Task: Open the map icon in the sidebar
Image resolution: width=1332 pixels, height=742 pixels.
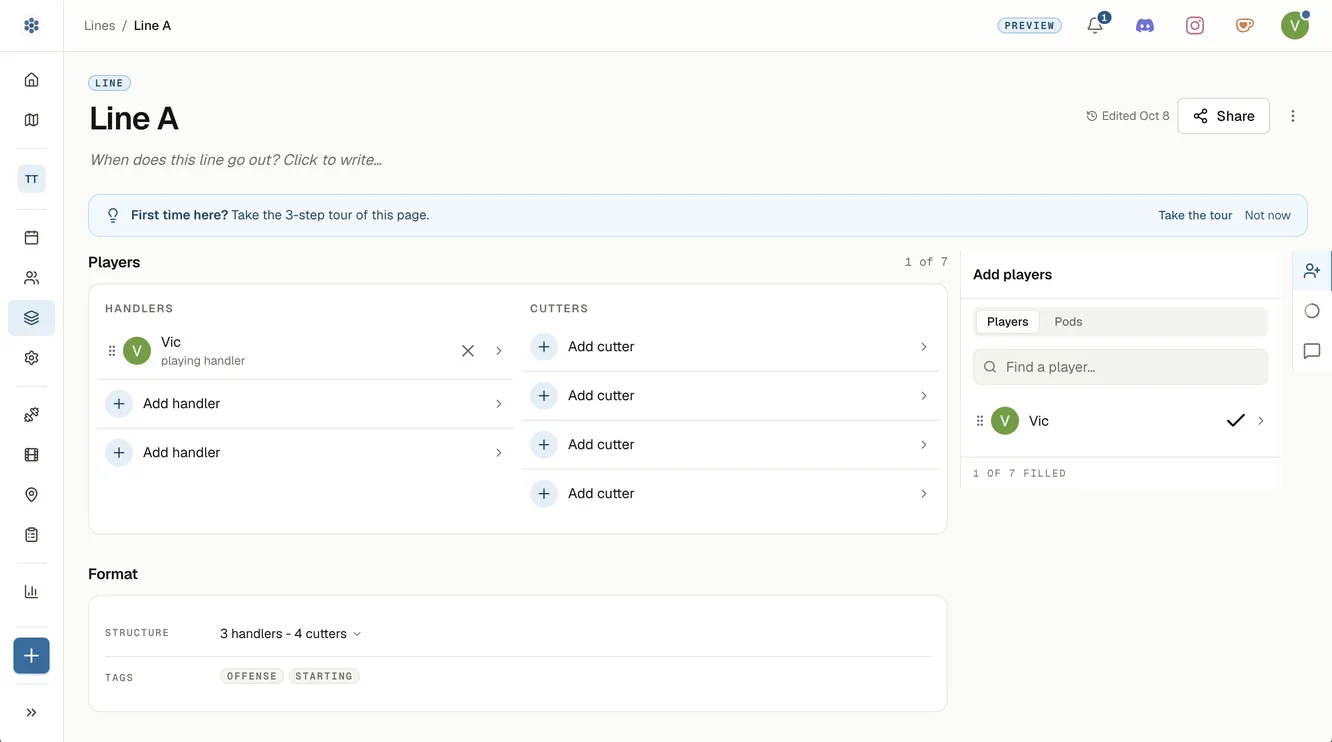Action: [x=31, y=120]
